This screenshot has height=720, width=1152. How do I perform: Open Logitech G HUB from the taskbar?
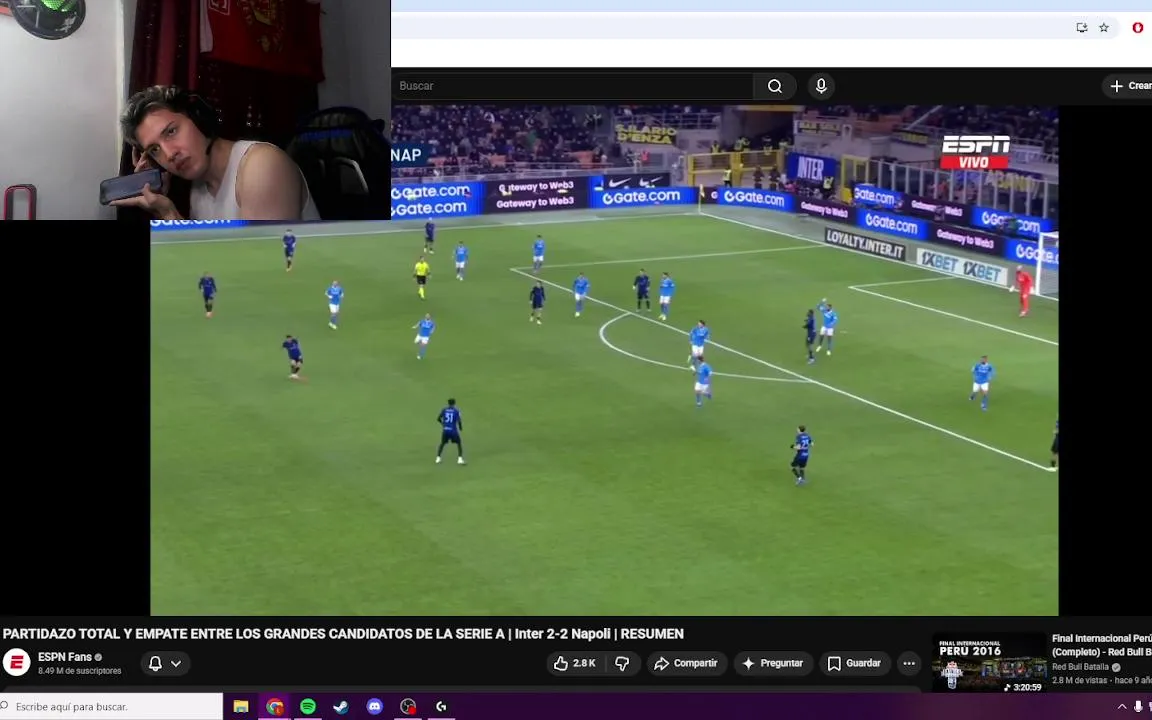(x=442, y=707)
